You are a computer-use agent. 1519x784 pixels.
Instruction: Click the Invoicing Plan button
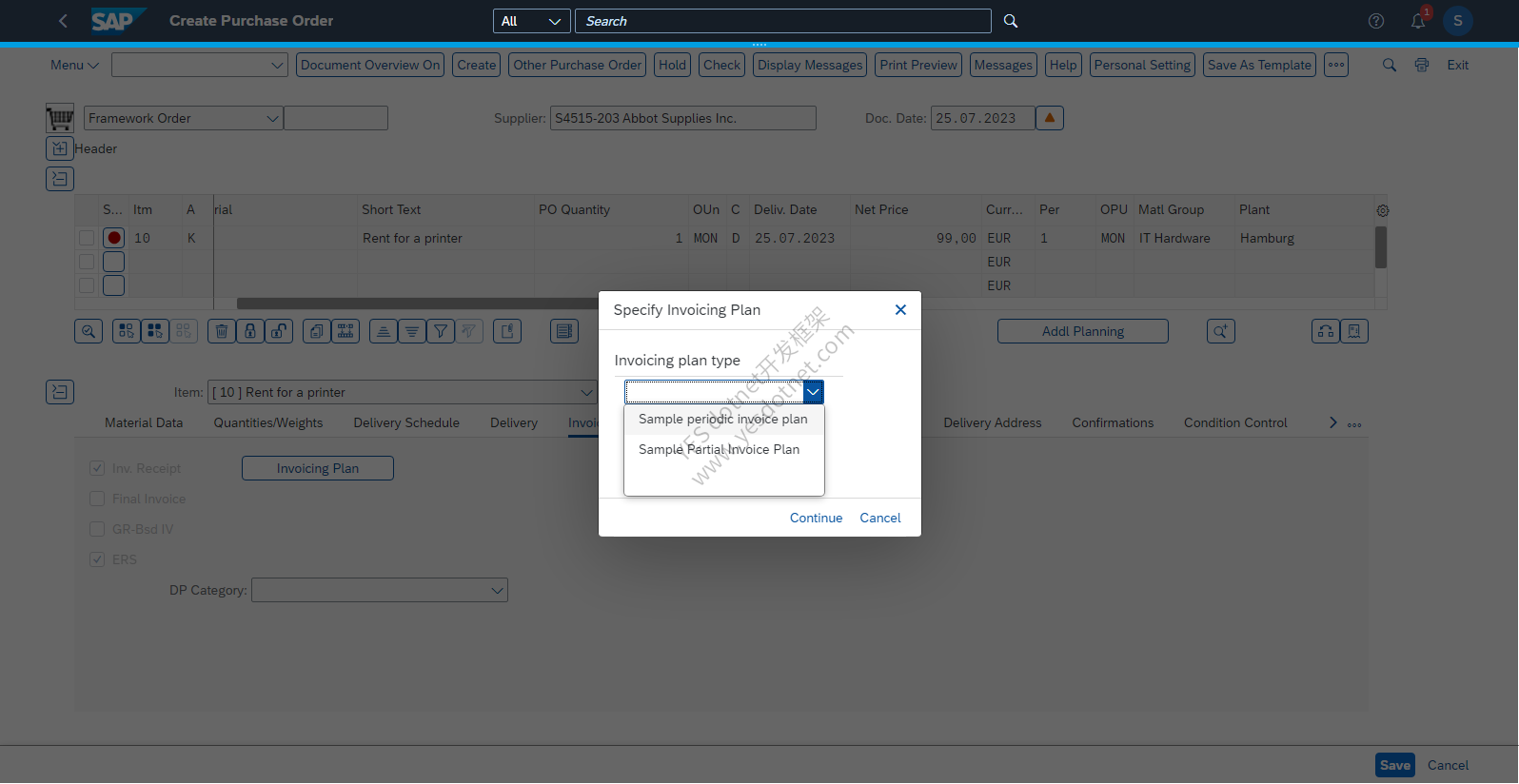click(x=318, y=468)
